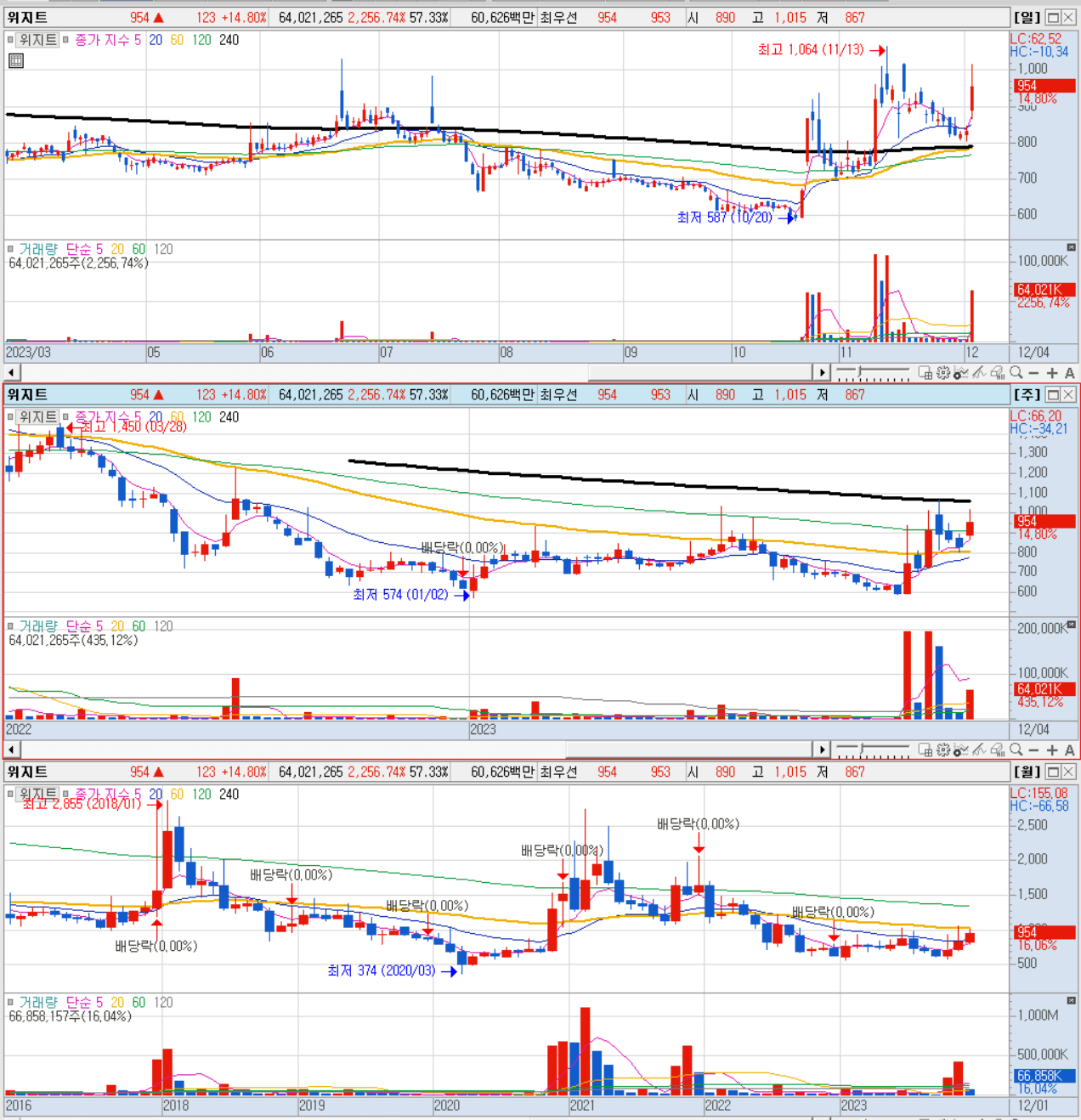Select trendline draw tool in weekly chart toolbar
The width and height of the screenshot is (1081, 1120).
pos(979,750)
